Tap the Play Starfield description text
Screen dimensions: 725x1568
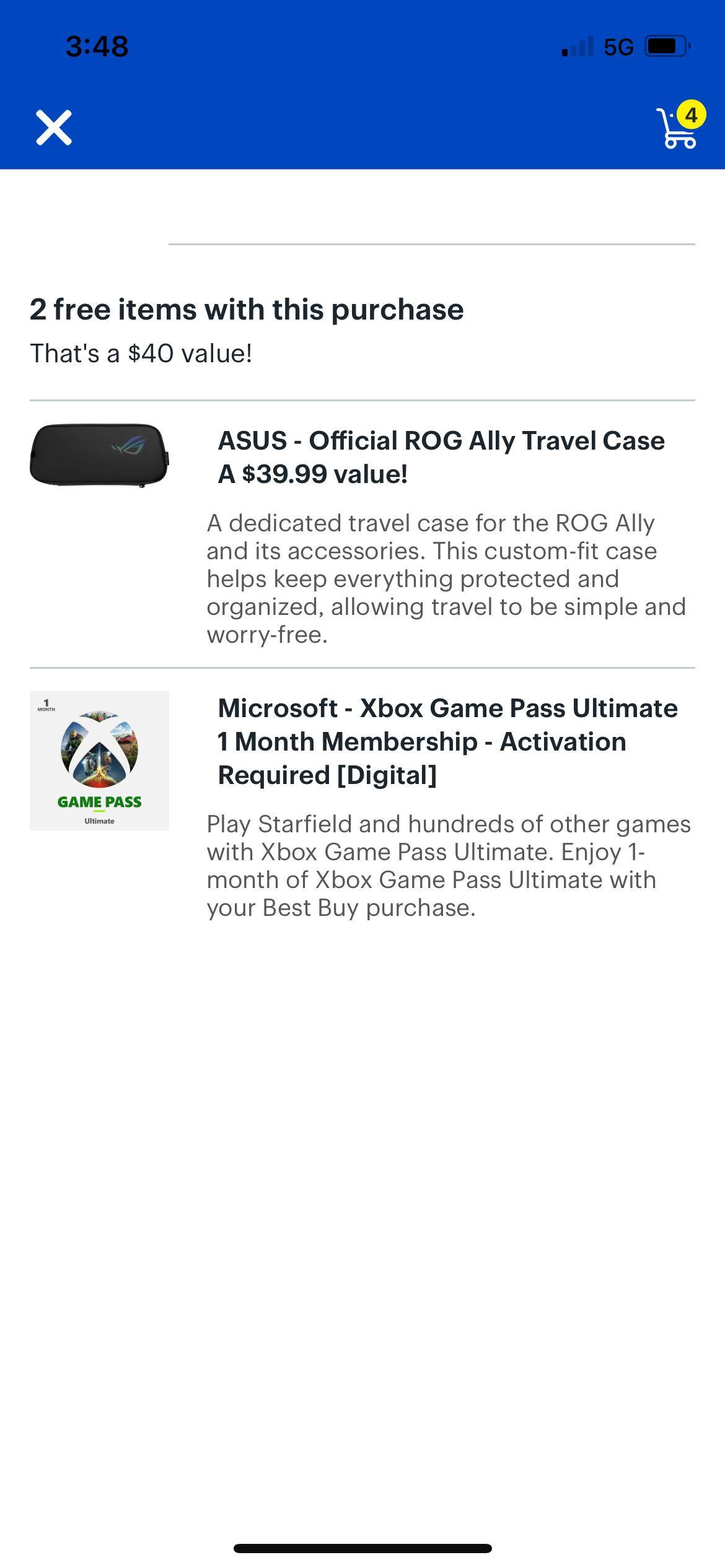point(449,866)
